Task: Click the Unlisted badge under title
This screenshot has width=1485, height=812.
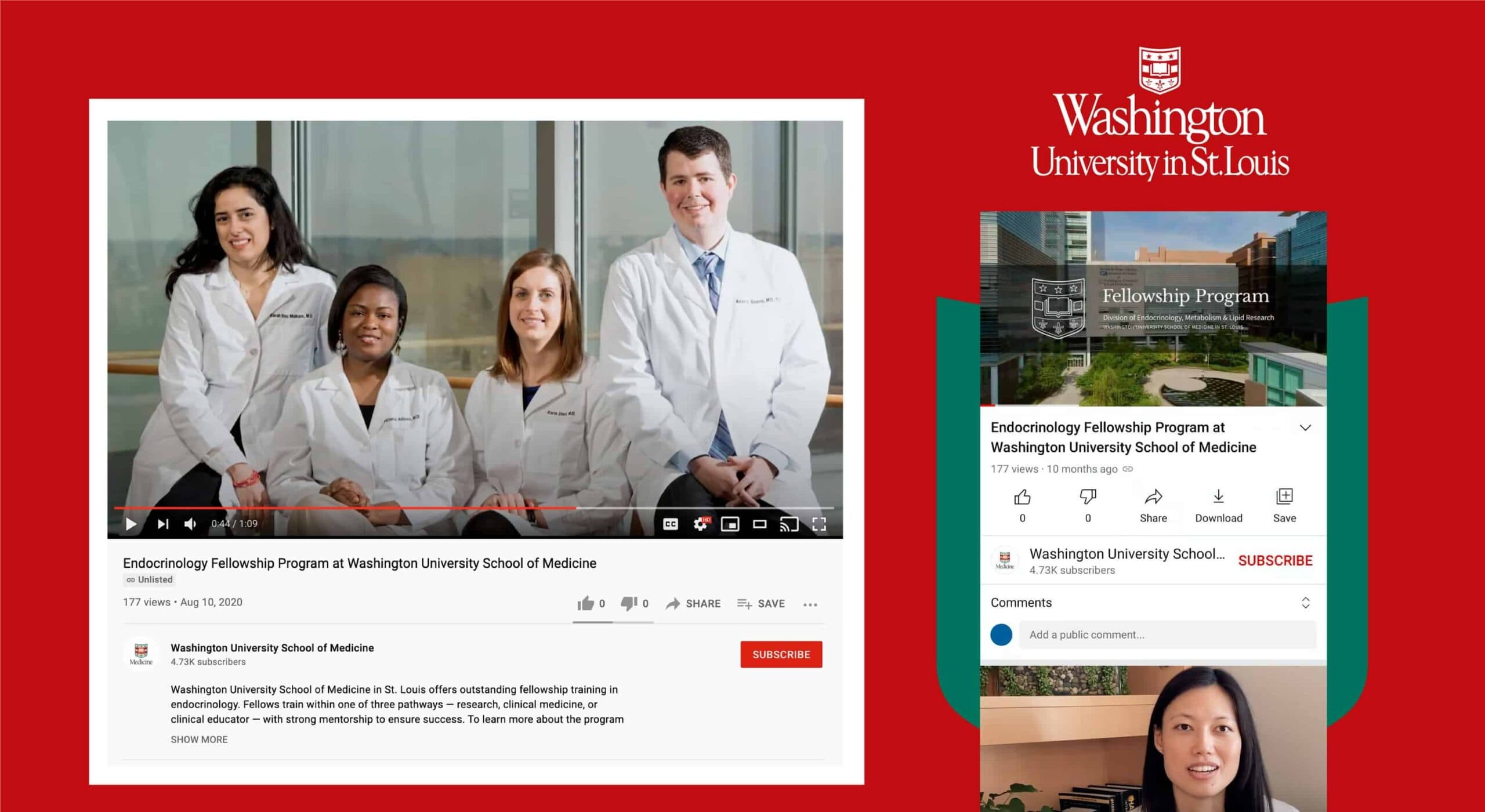Action: [x=150, y=579]
